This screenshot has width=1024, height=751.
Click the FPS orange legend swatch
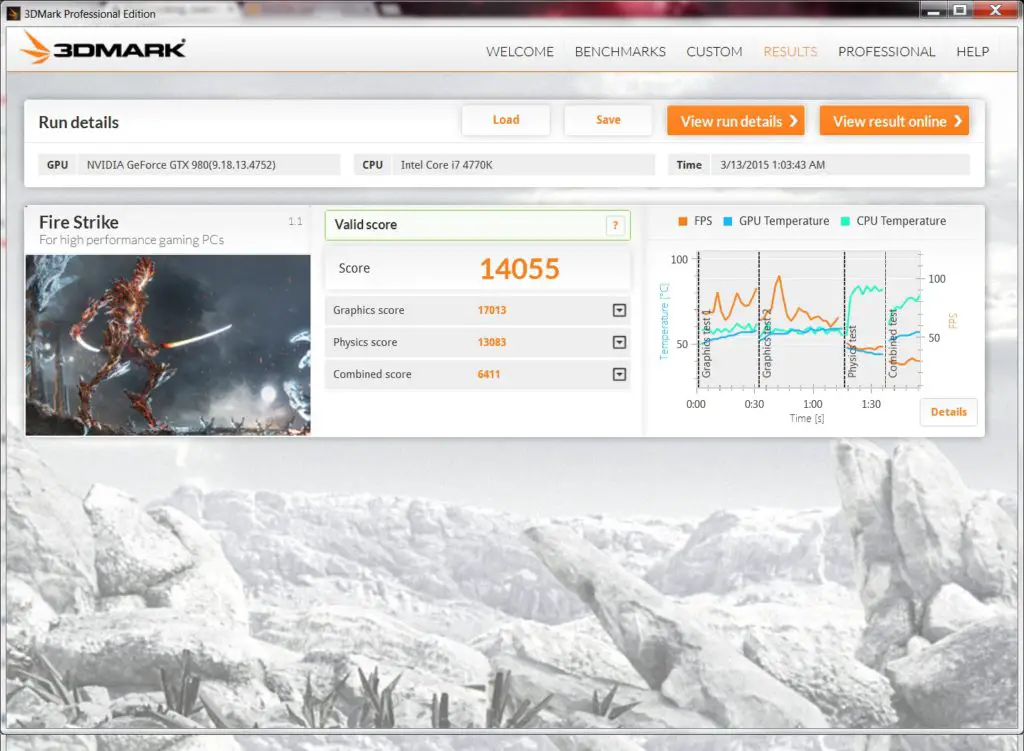[x=682, y=221]
